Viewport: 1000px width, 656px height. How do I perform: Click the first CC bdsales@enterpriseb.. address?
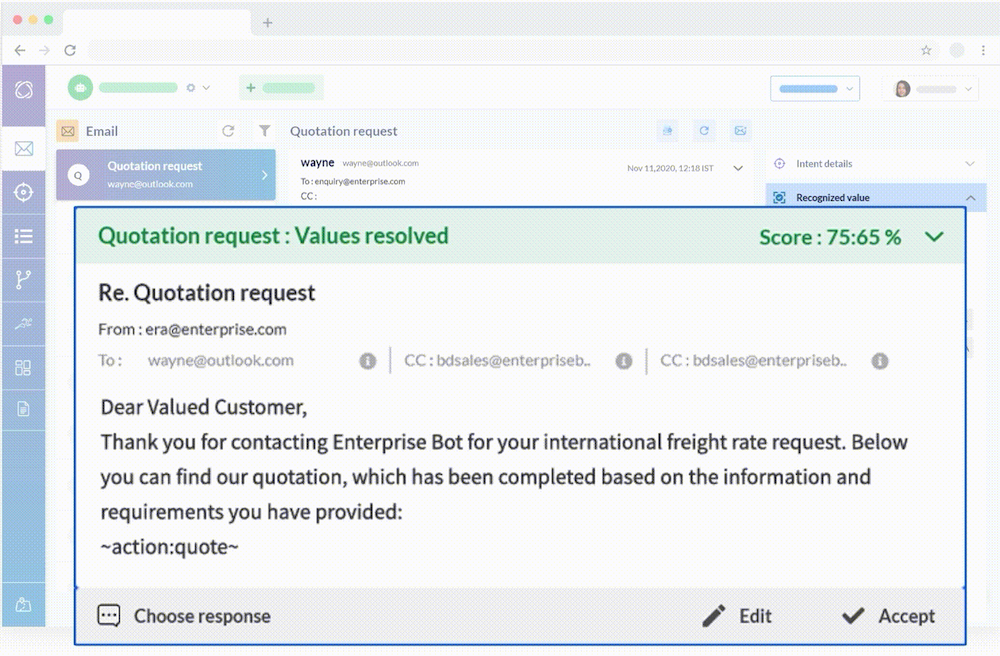497,361
